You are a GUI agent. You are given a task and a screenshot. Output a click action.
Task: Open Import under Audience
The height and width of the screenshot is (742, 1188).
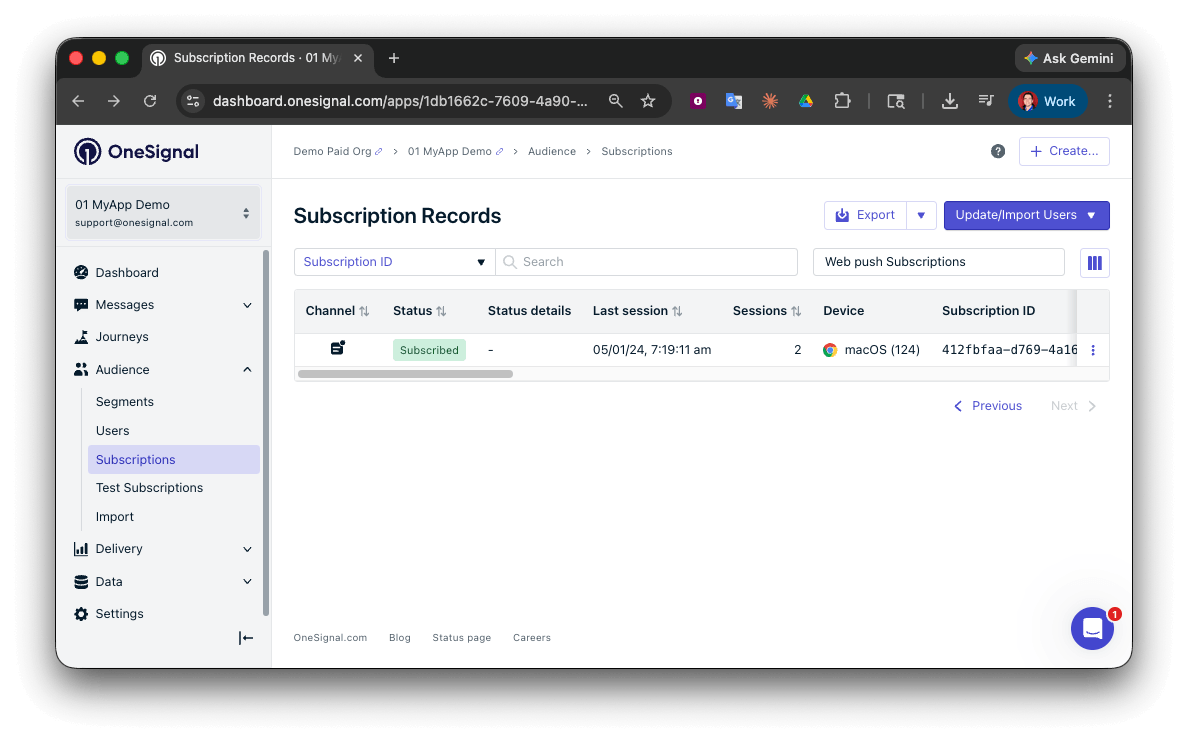point(114,517)
